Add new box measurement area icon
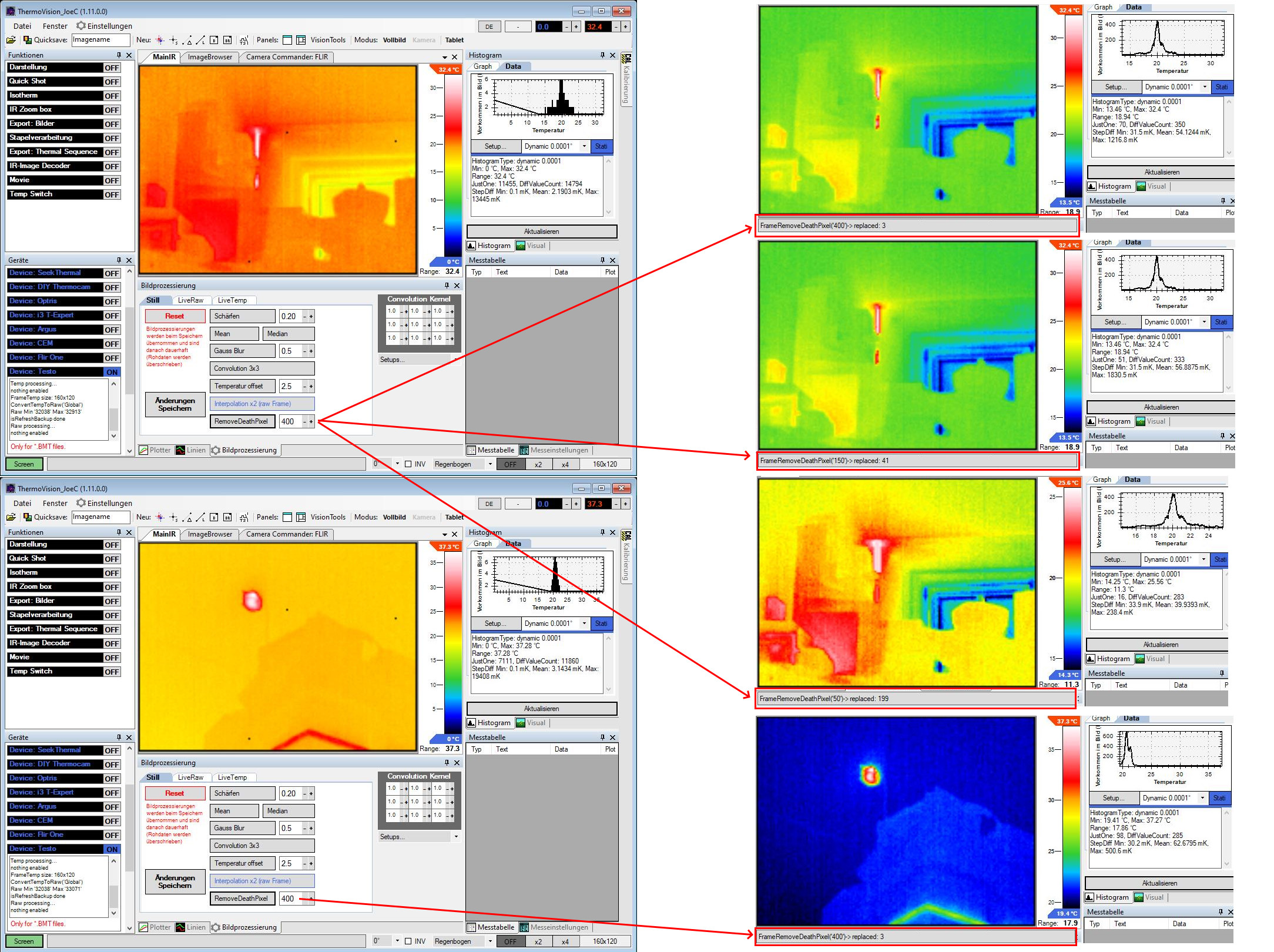This screenshot has height=952, width=1274. [214, 40]
